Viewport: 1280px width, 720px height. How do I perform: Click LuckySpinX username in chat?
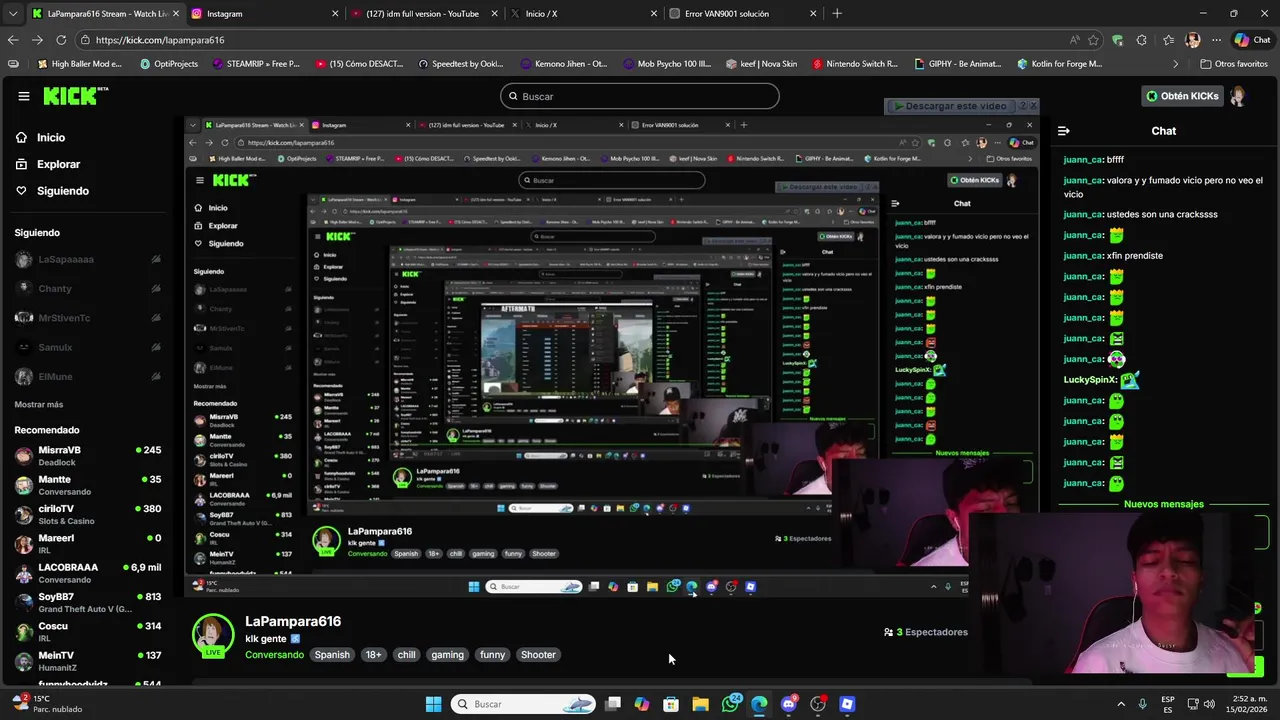1090,380
